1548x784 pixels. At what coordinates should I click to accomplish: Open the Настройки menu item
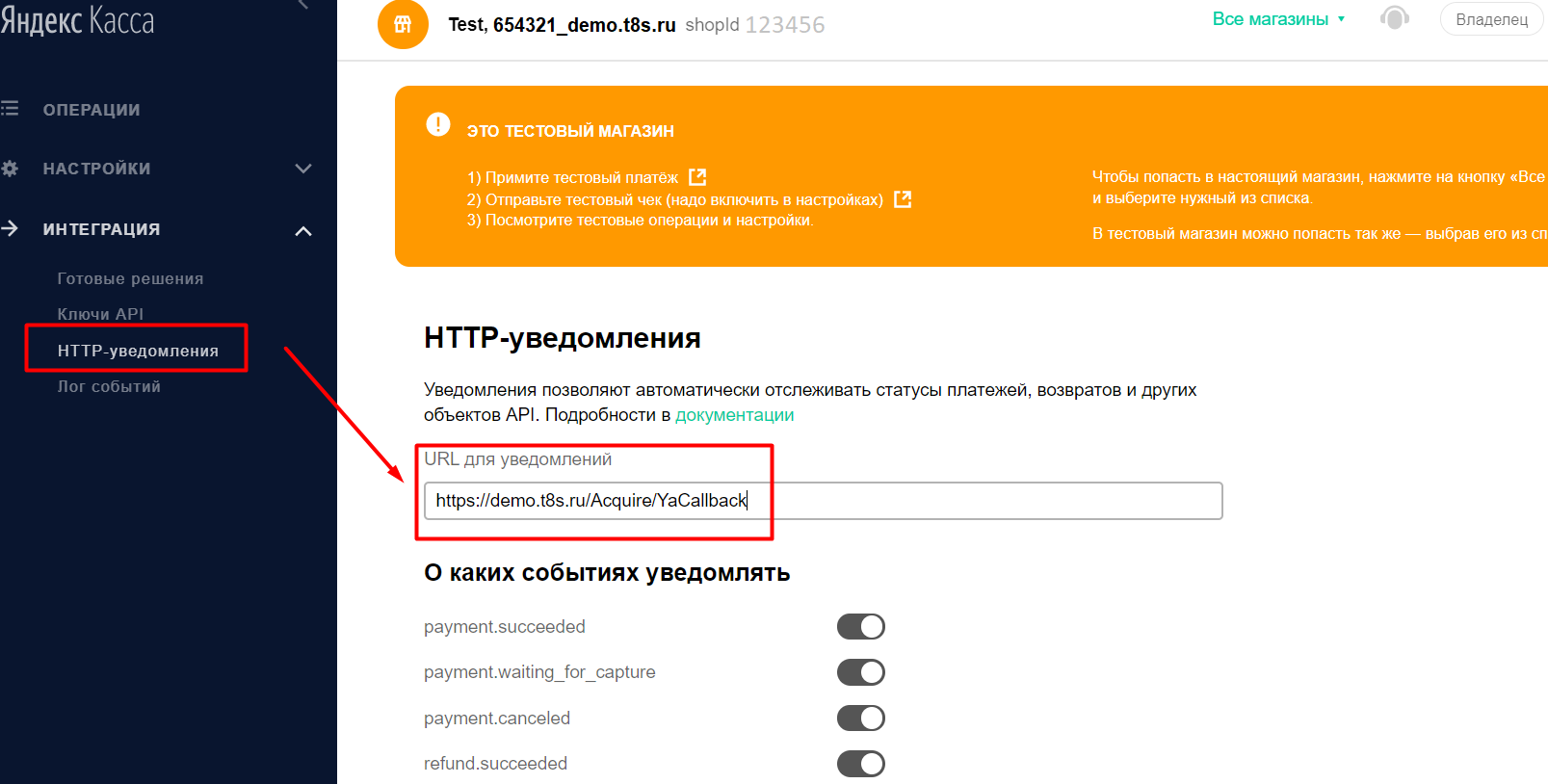point(97,169)
